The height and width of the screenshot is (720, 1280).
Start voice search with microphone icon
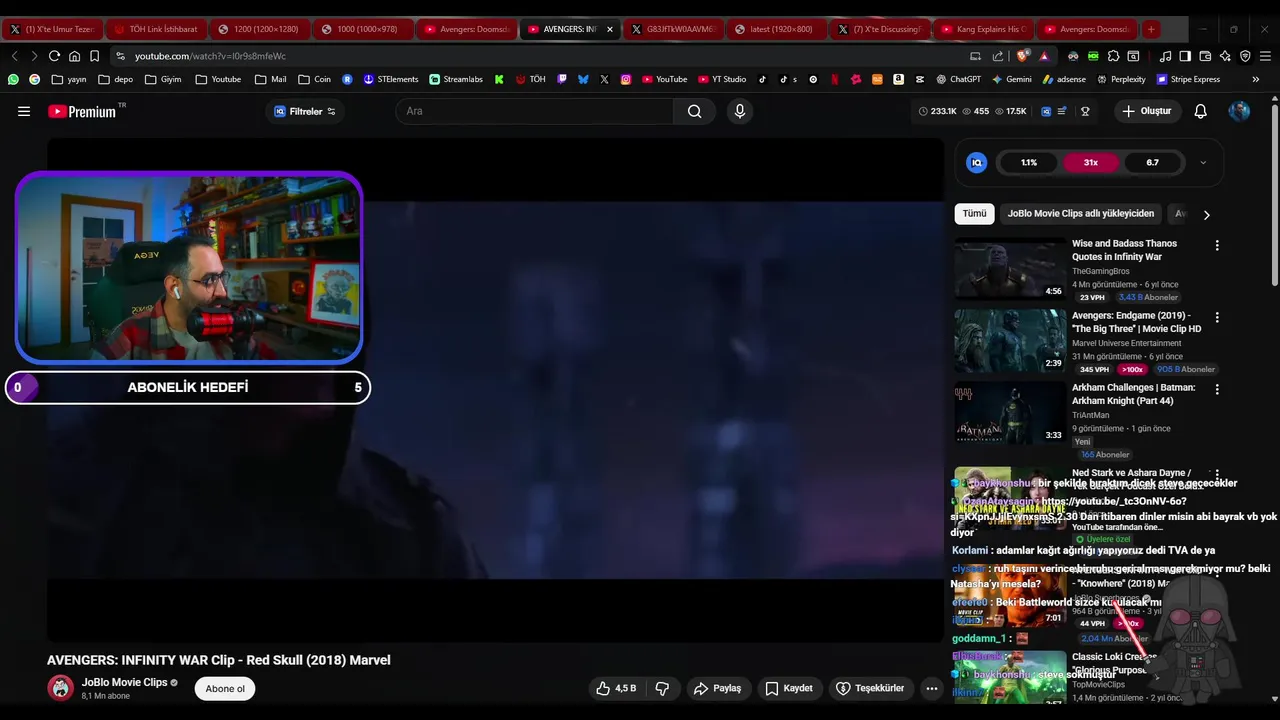point(740,111)
